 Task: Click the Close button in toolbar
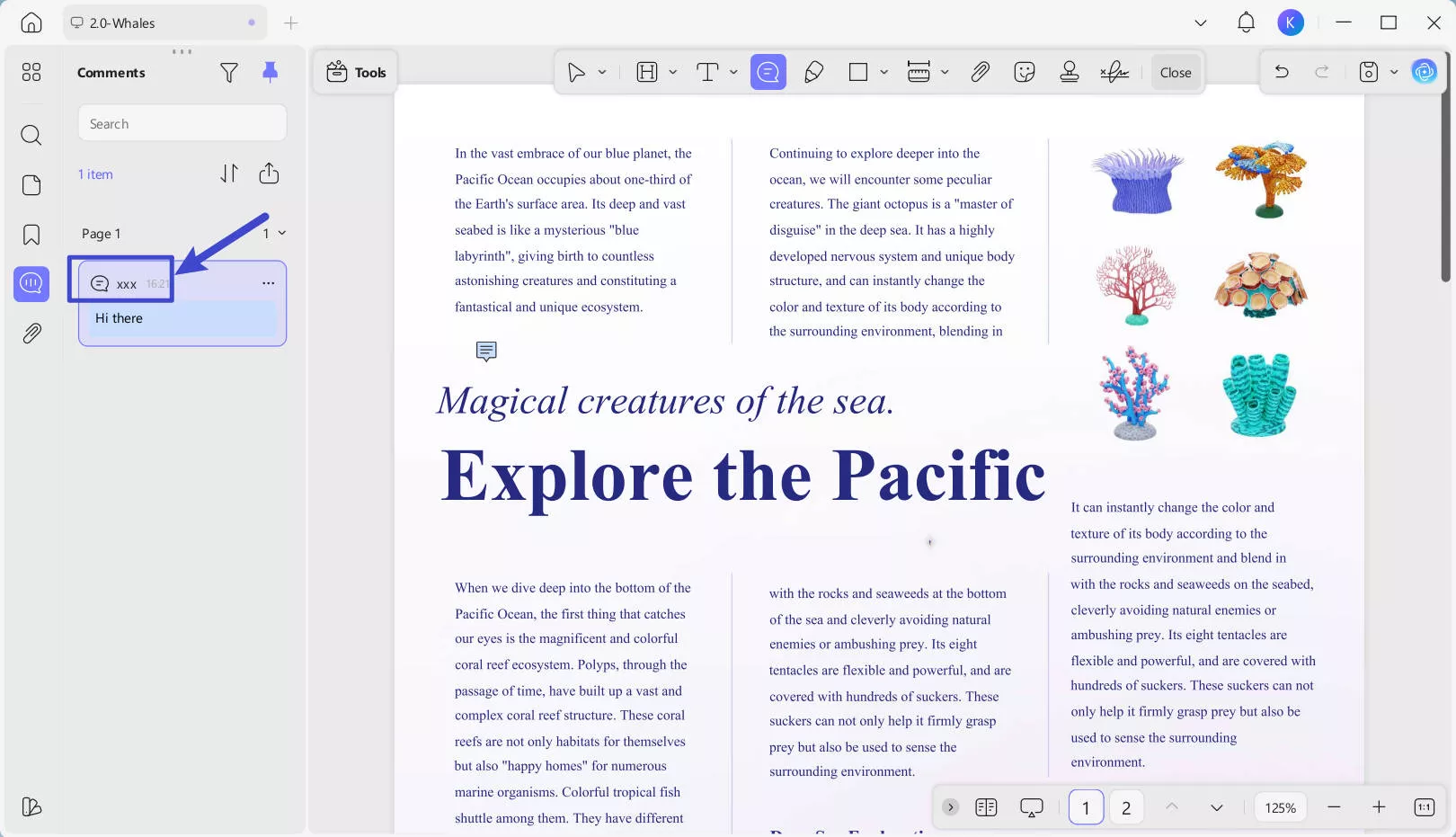pyautogui.click(x=1175, y=72)
